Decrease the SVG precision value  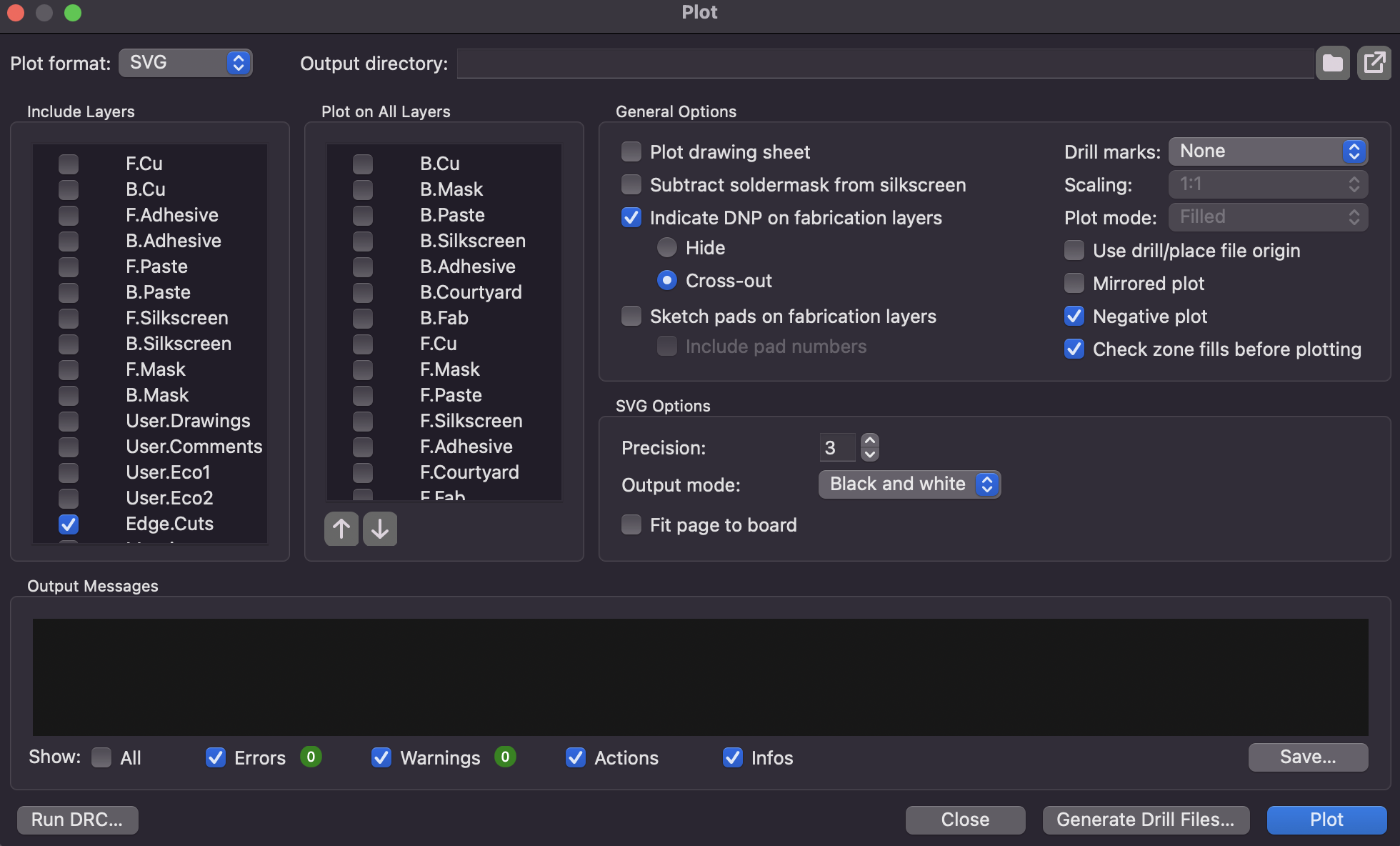[870, 454]
